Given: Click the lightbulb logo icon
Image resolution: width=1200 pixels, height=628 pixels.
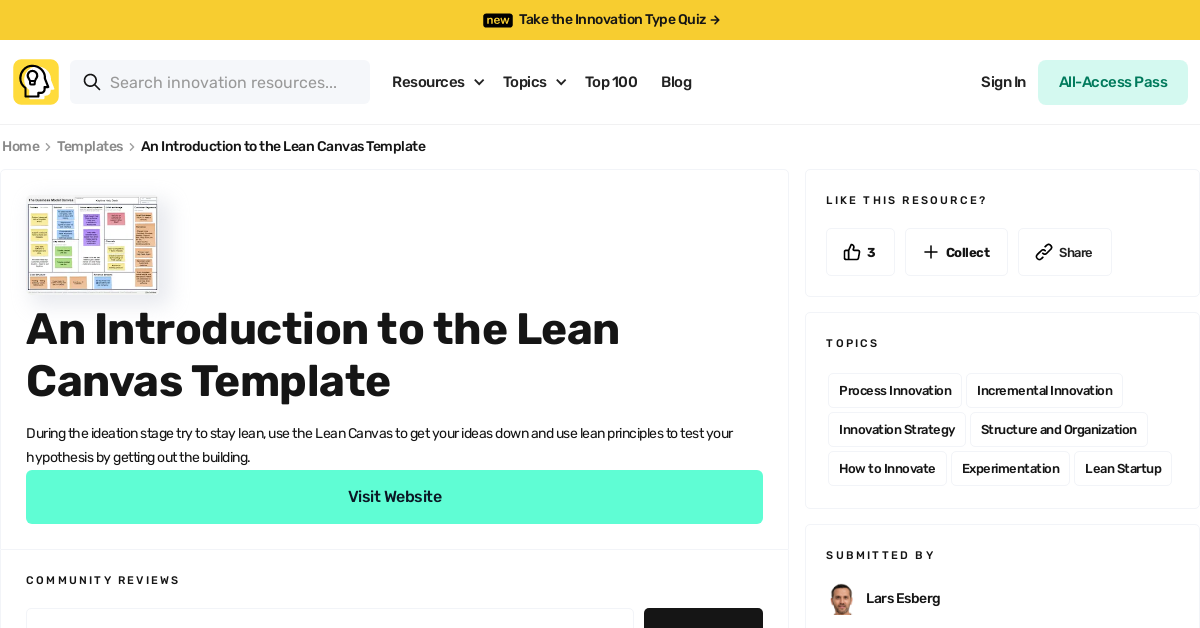Looking at the screenshot, I should pyautogui.click(x=35, y=81).
